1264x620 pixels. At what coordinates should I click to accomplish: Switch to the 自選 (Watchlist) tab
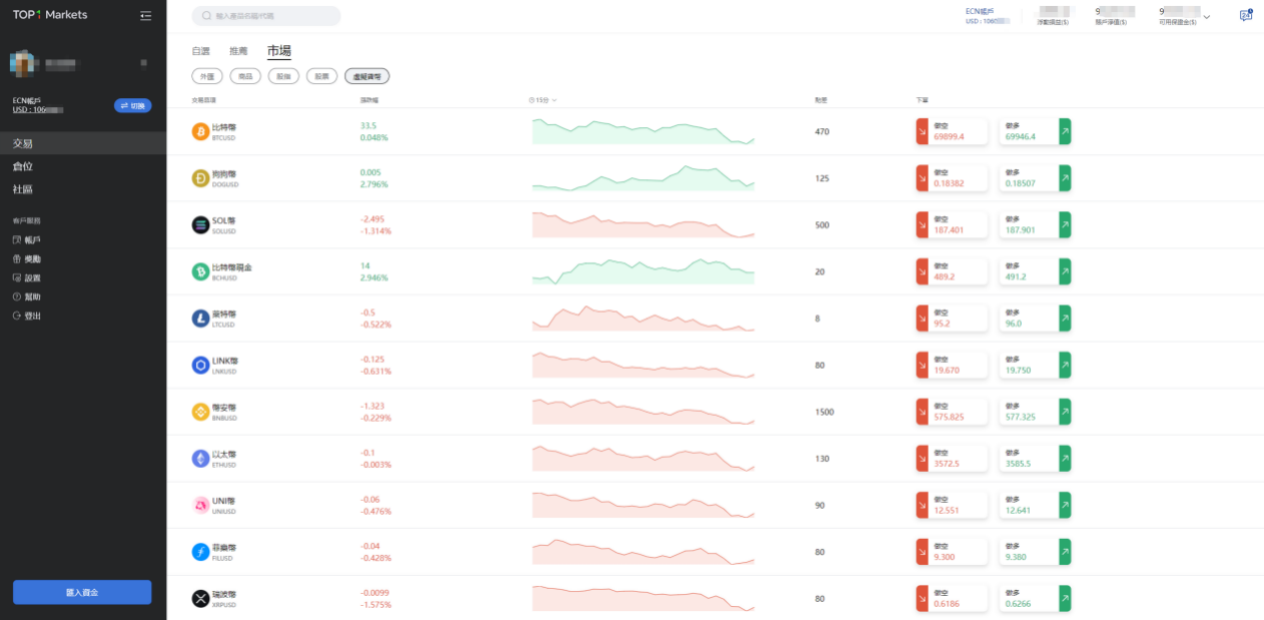tap(201, 51)
